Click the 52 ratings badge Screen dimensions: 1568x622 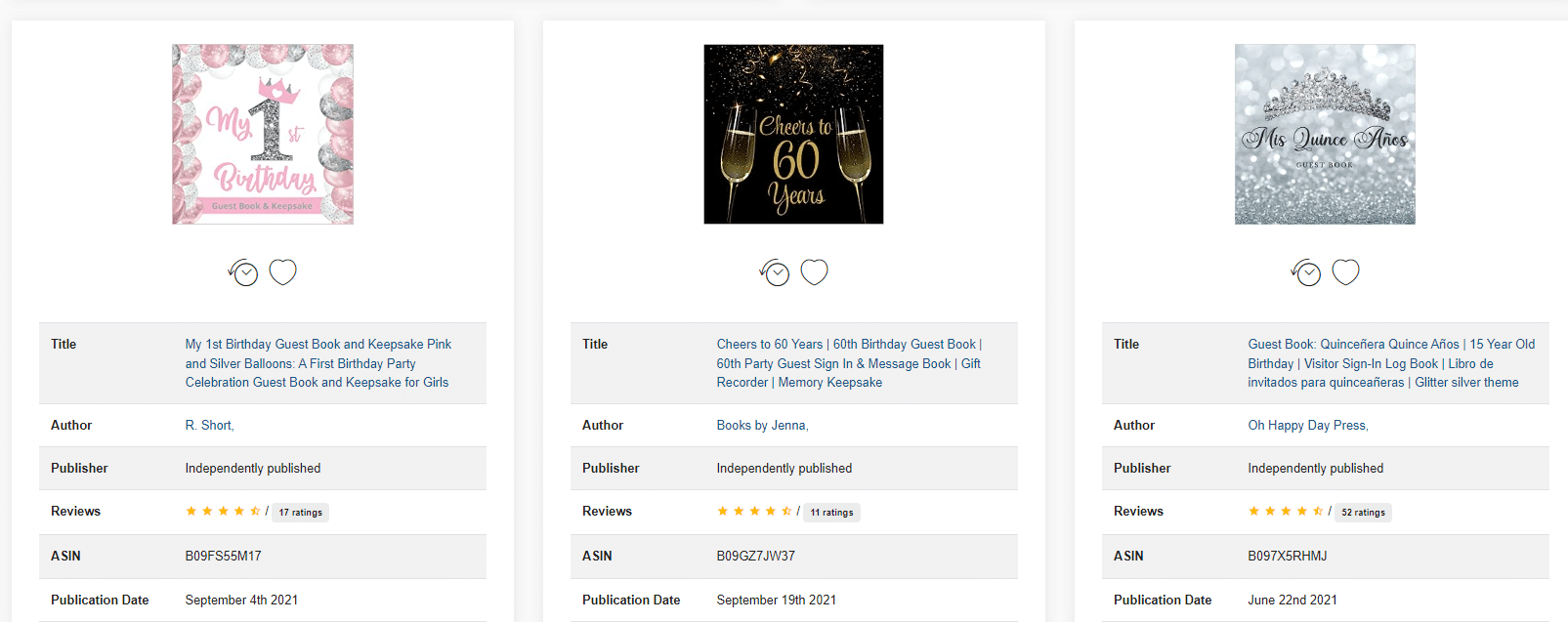click(1363, 513)
